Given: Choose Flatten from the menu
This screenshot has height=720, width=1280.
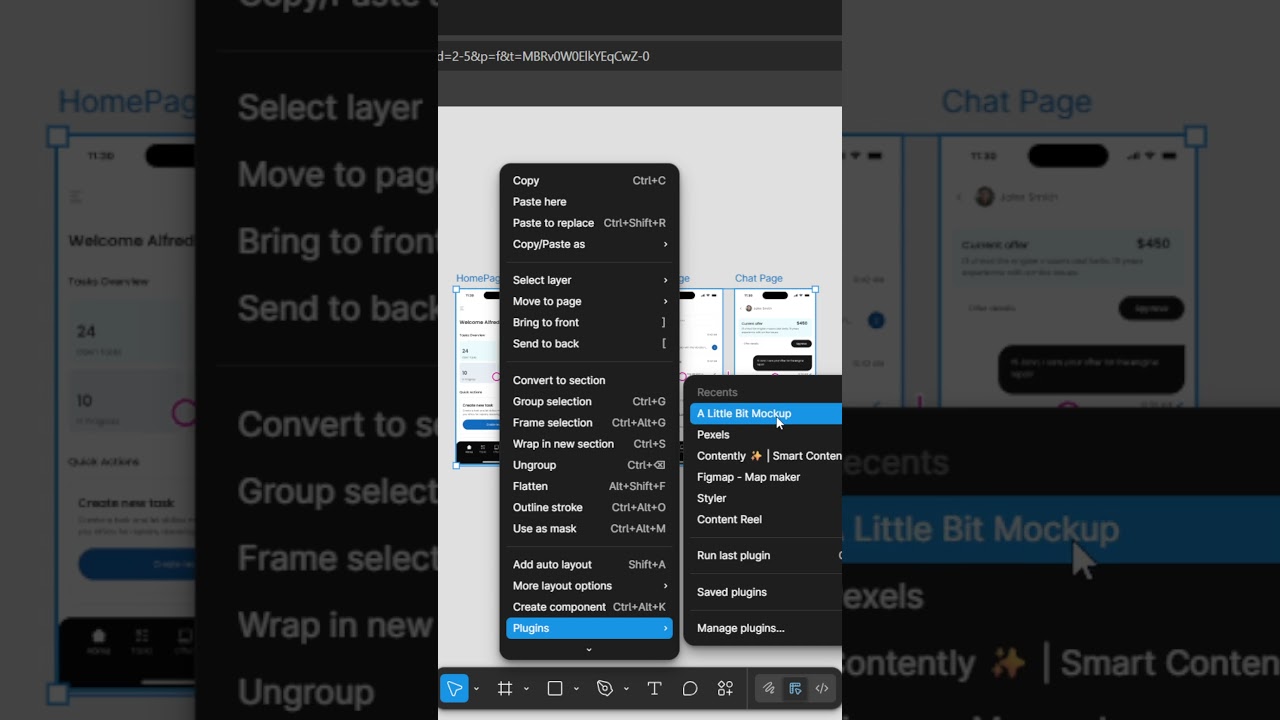Looking at the screenshot, I should coord(589,486).
